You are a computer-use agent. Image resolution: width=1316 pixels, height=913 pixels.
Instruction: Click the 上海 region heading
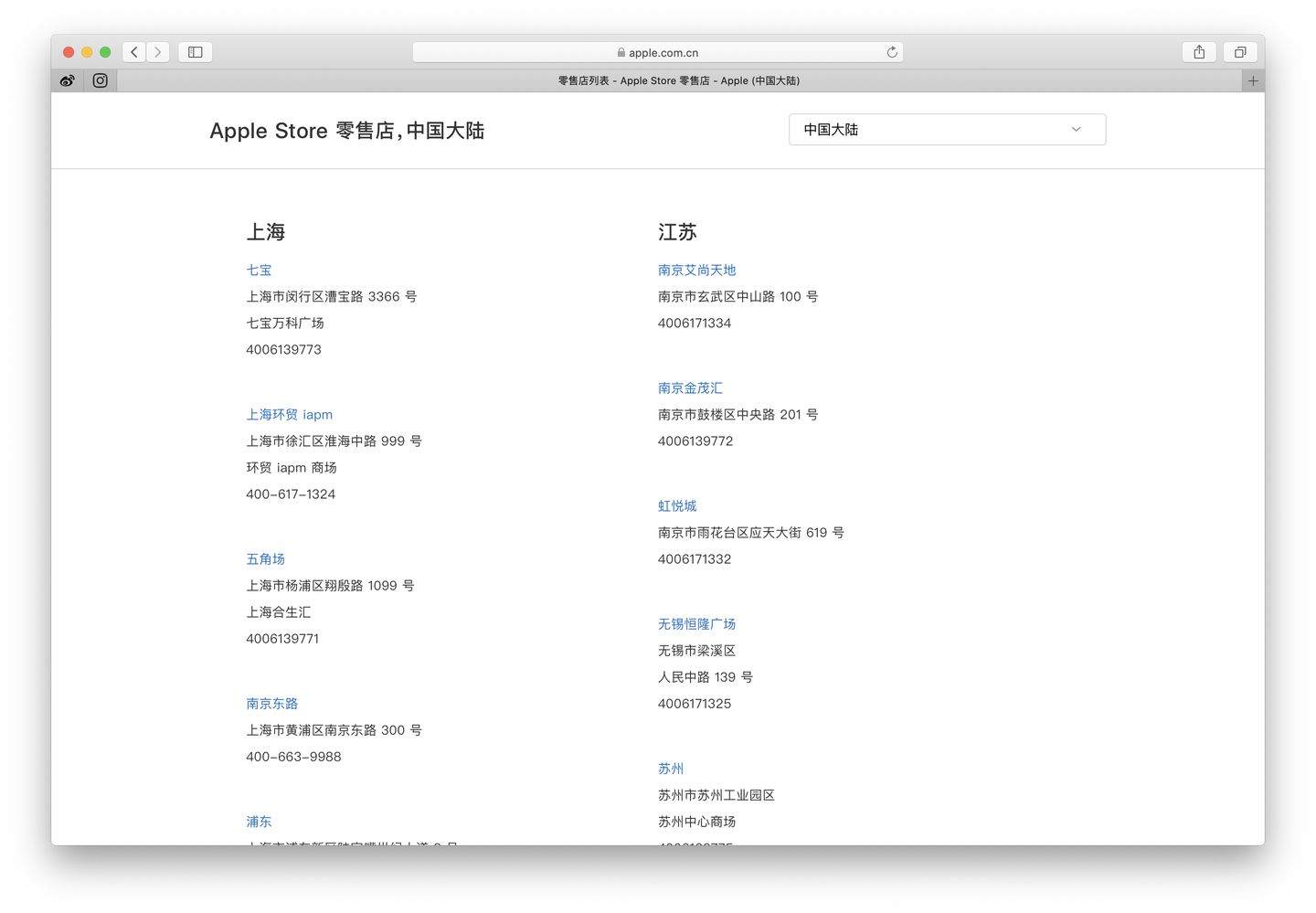266,232
